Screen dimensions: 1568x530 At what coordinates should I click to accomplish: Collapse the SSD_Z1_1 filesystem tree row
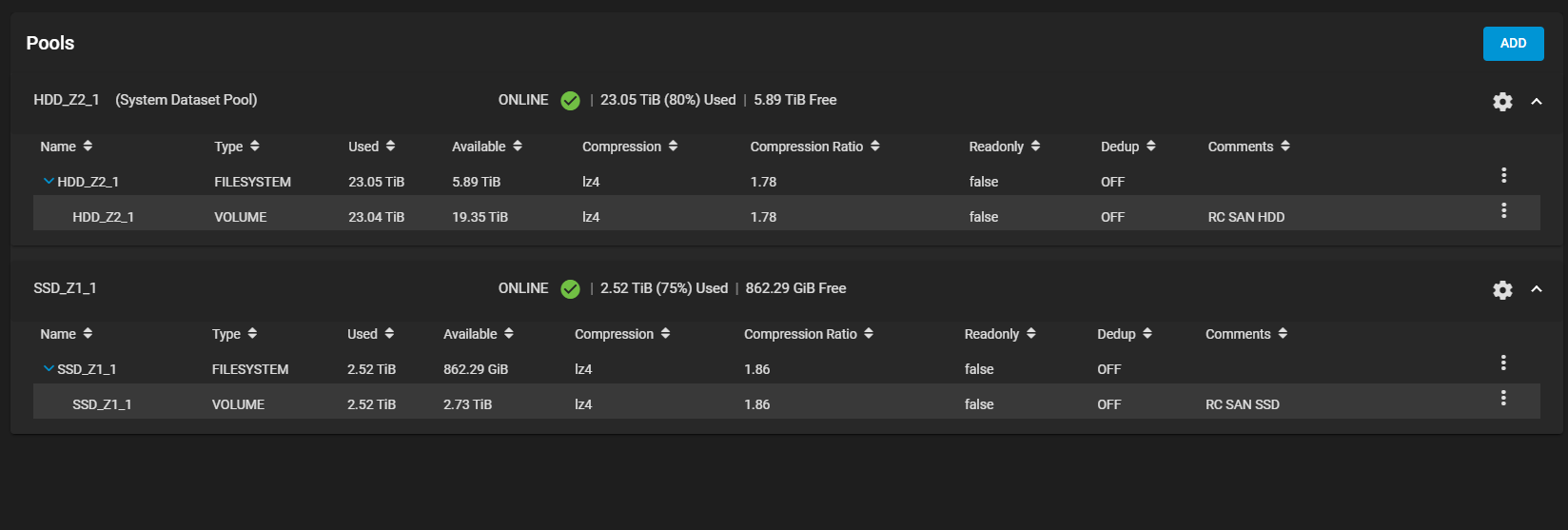(49, 368)
